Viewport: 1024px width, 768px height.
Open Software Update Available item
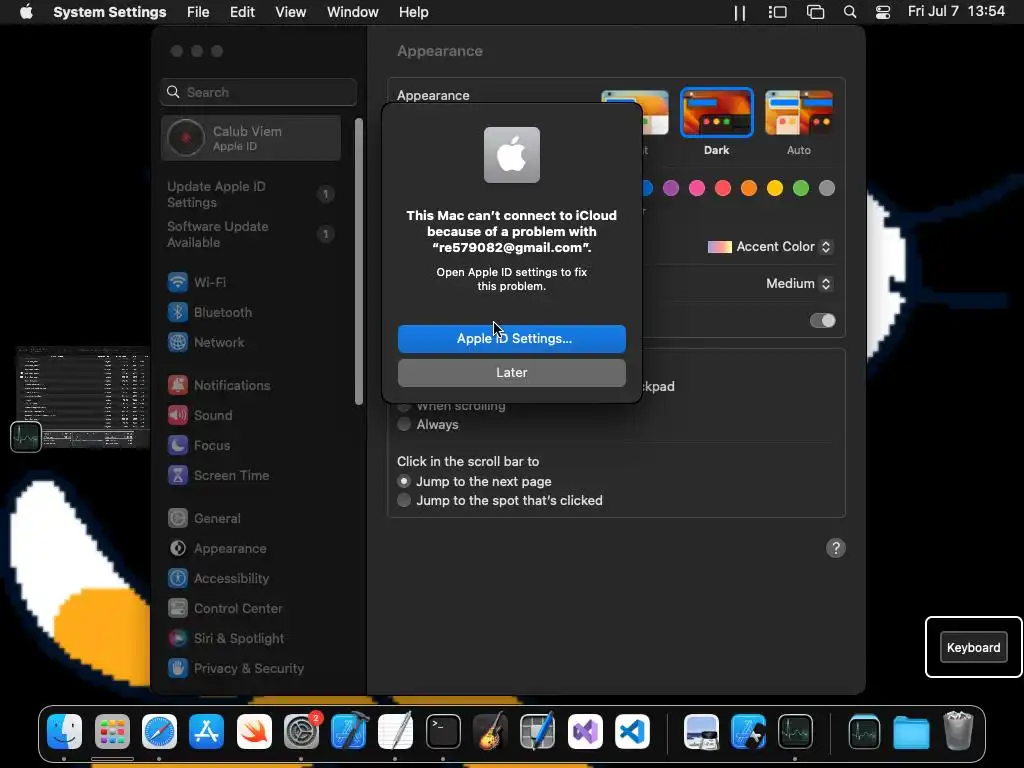(x=251, y=234)
